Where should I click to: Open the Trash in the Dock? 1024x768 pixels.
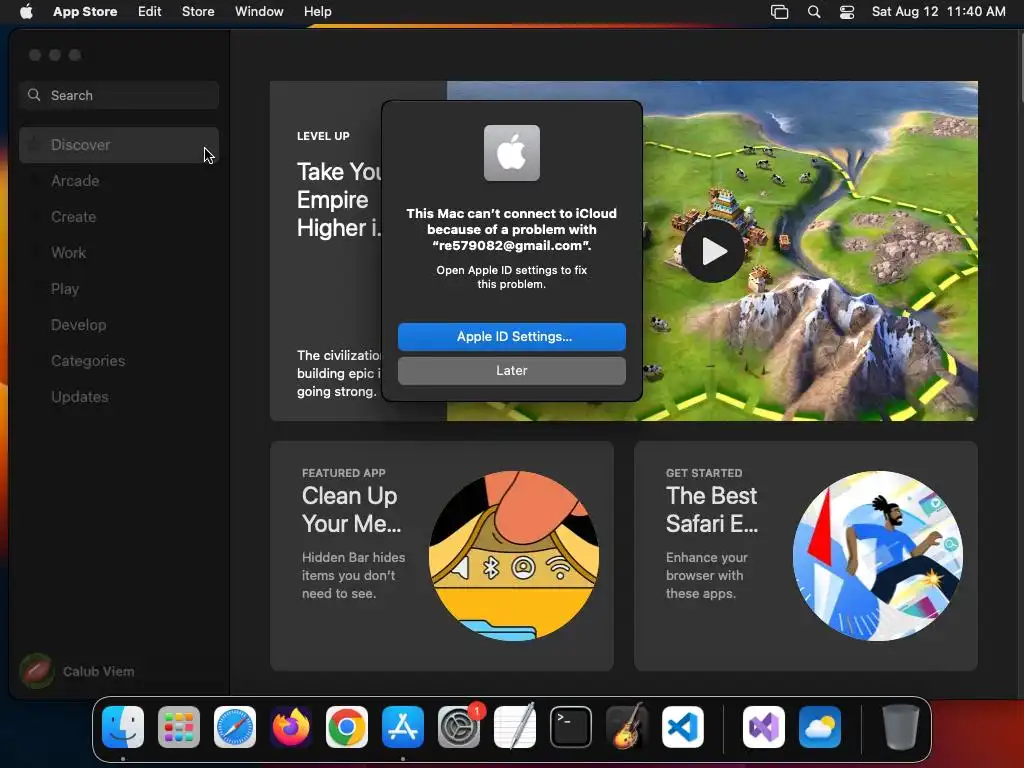click(x=901, y=727)
